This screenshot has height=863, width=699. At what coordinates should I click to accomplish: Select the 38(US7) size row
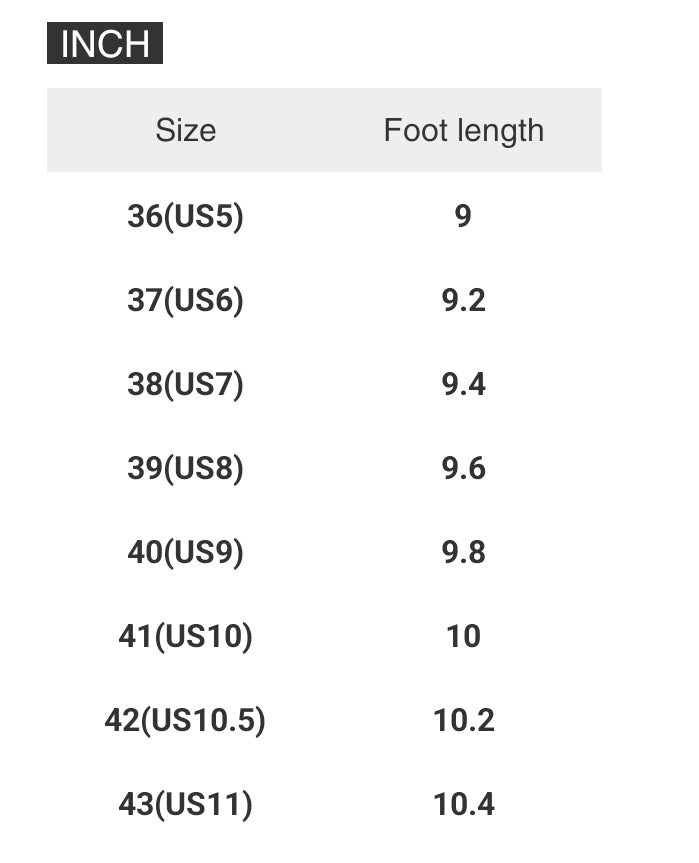pyautogui.click(x=185, y=384)
